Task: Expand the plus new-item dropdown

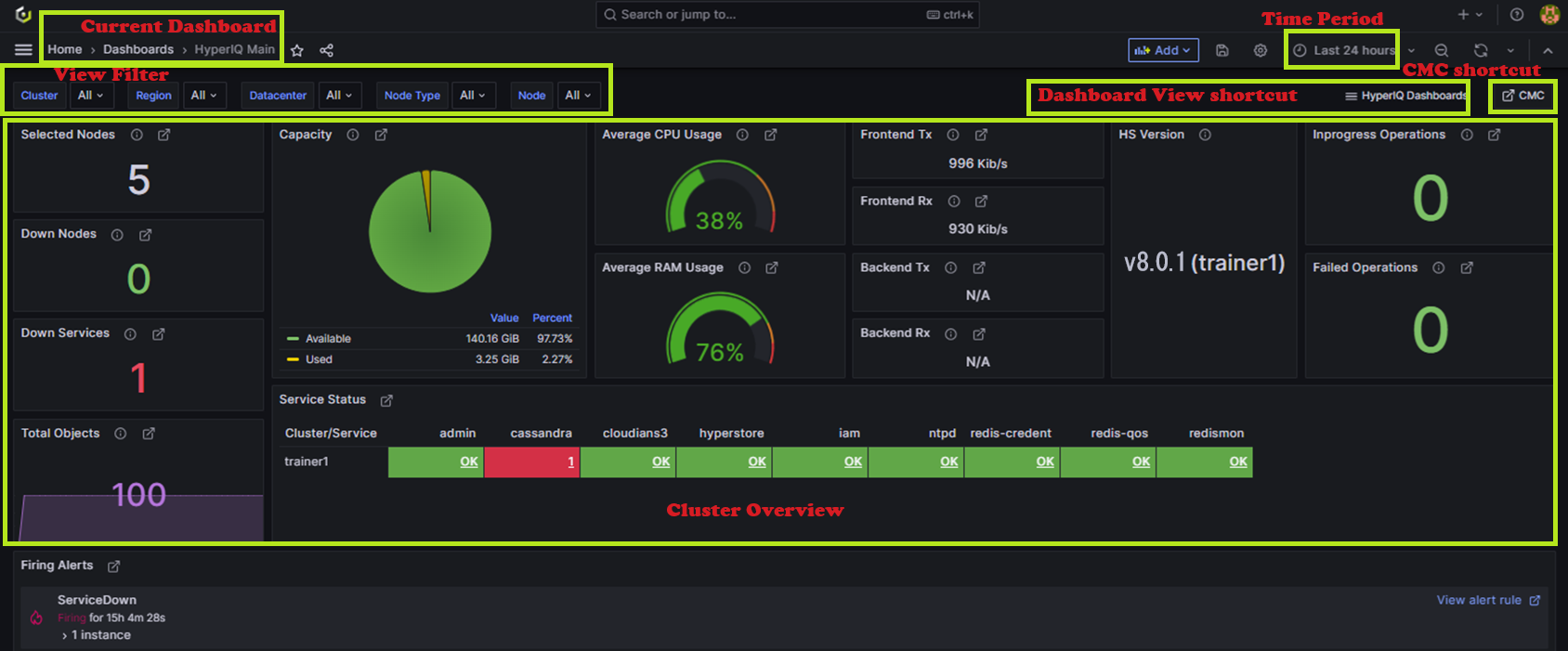Action: click(x=1470, y=15)
